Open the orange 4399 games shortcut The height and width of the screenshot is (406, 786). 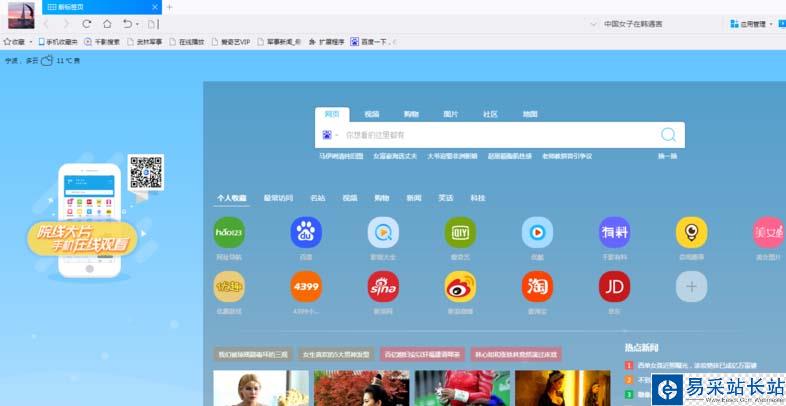pos(306,287)
